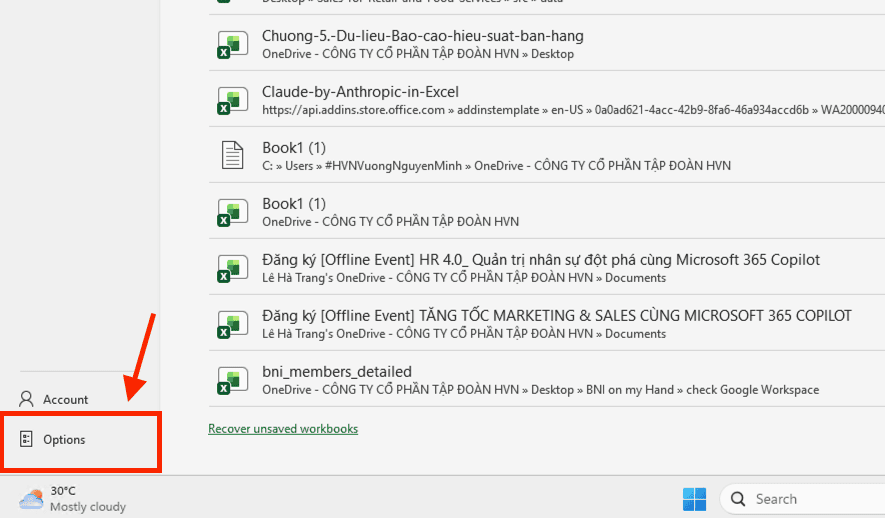
Task: Click Excel icon next to Claude-by-Anthropic-in-Excel
Action: [233, 100]
